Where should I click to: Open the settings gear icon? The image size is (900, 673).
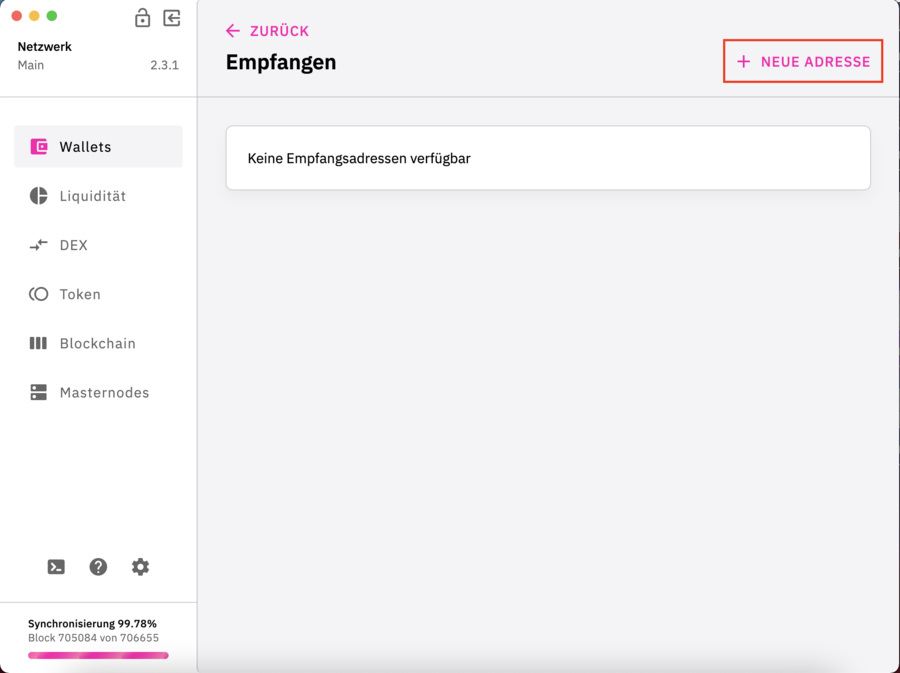coord(140,567)
